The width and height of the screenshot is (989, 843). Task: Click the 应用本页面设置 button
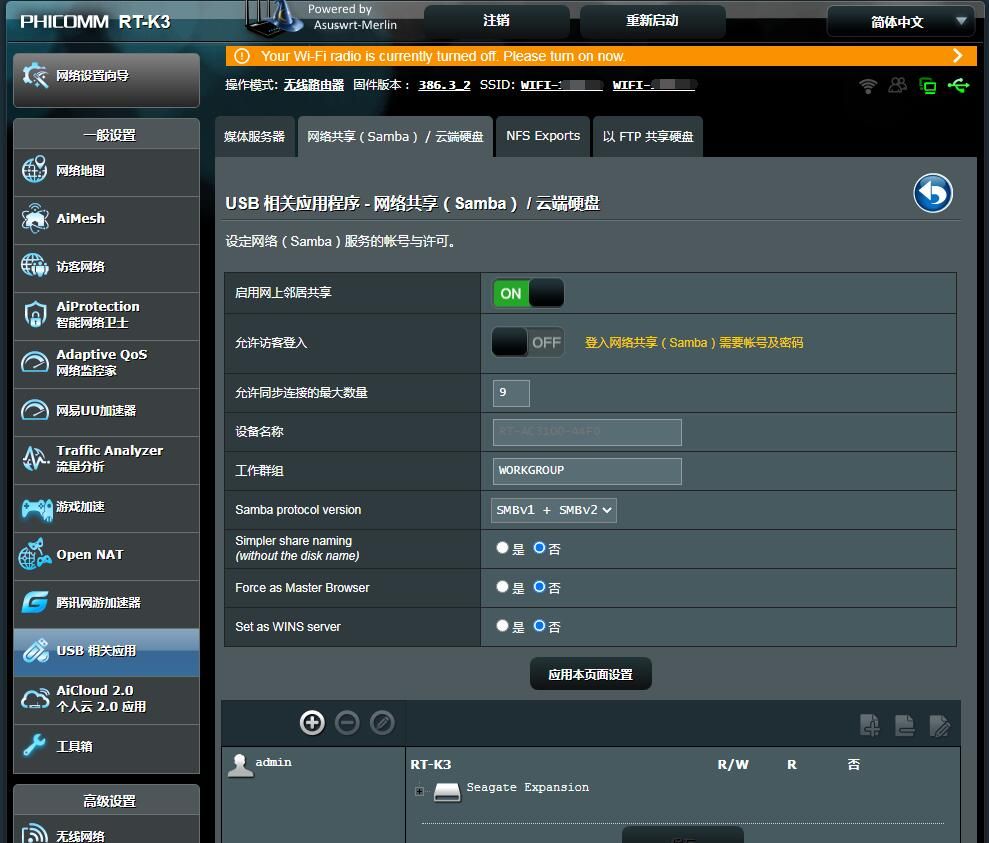click(x=590, y=674)
